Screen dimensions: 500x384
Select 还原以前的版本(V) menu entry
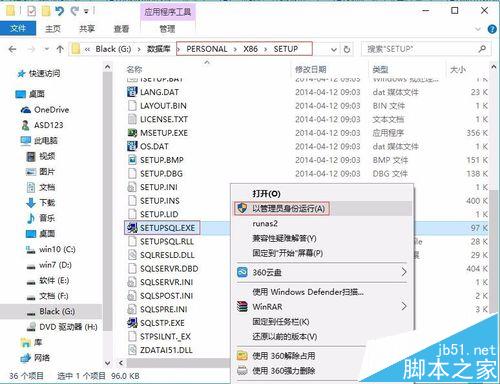285,336
